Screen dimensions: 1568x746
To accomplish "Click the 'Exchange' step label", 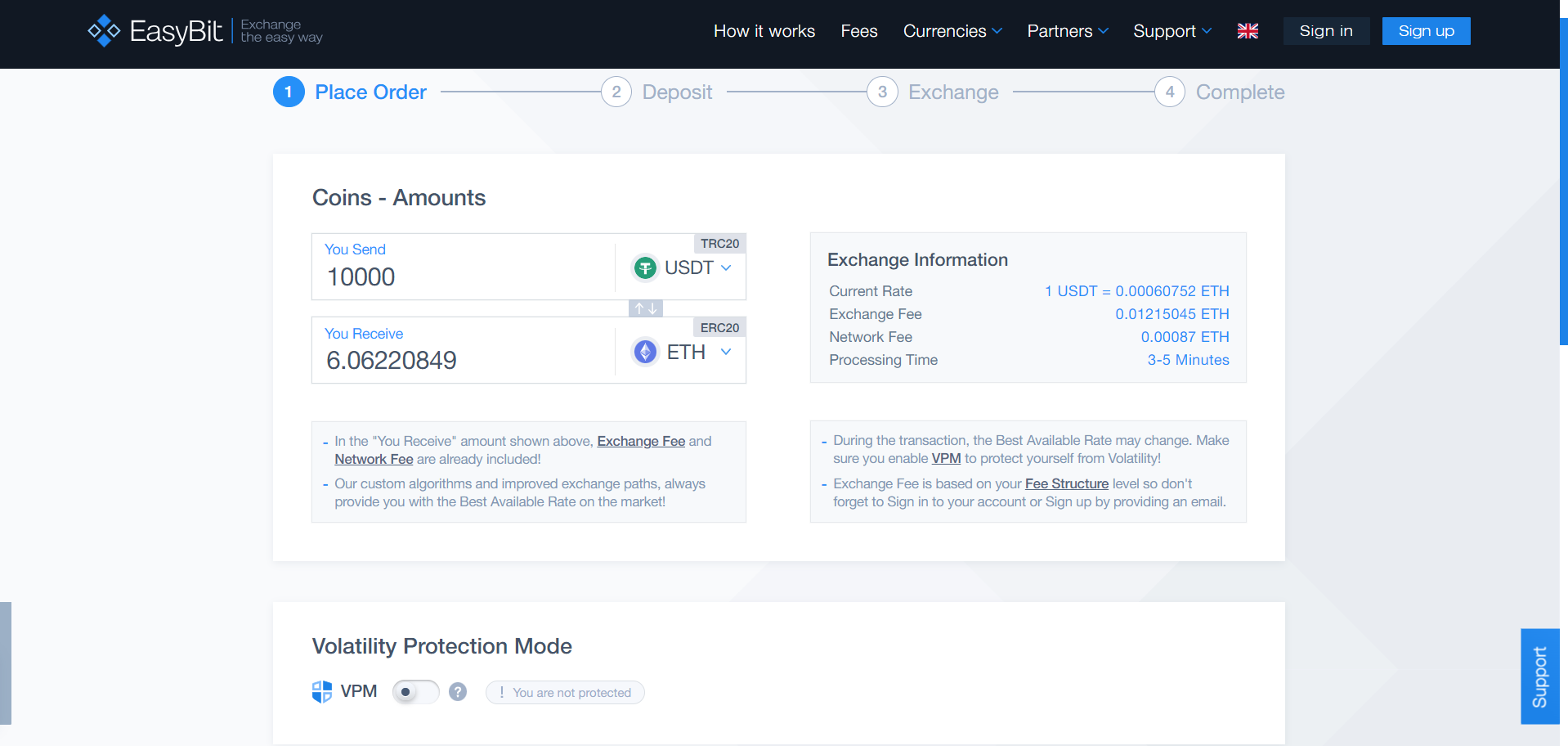I will 954,92.
